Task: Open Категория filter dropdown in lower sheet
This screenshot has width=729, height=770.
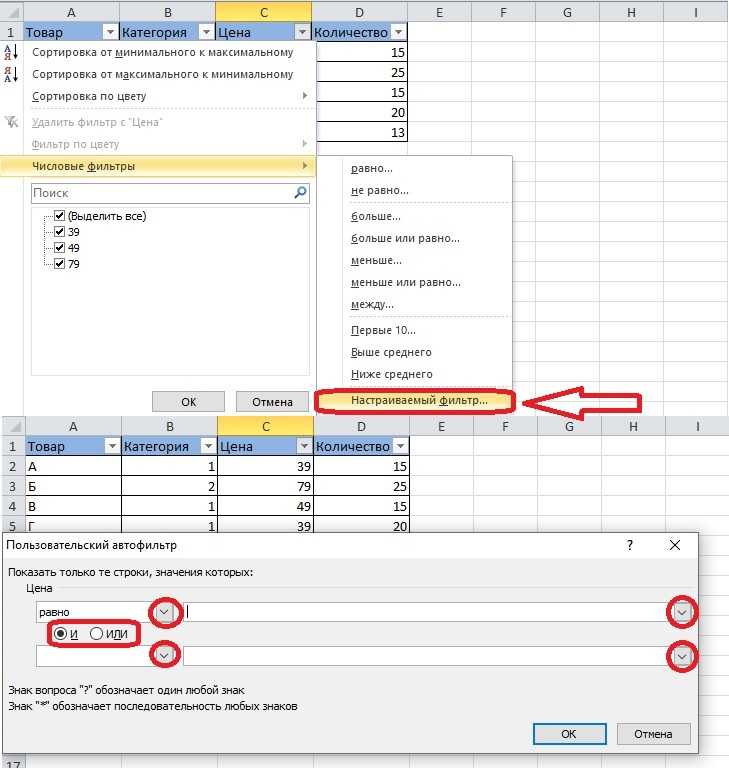Action: [x=209, y=446]
